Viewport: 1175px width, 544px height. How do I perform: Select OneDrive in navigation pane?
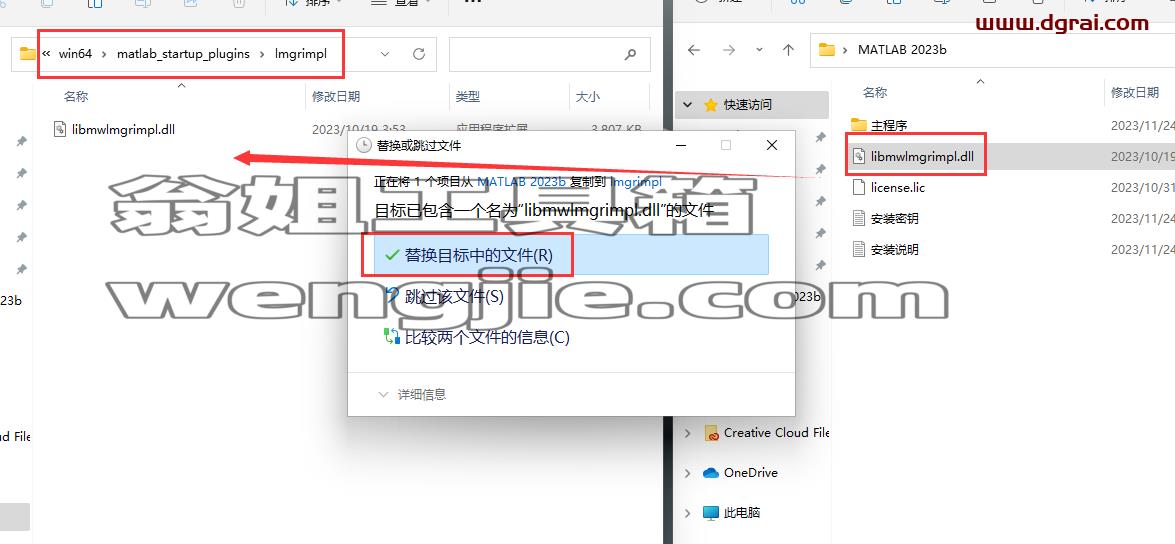click(x=750, y=473)
